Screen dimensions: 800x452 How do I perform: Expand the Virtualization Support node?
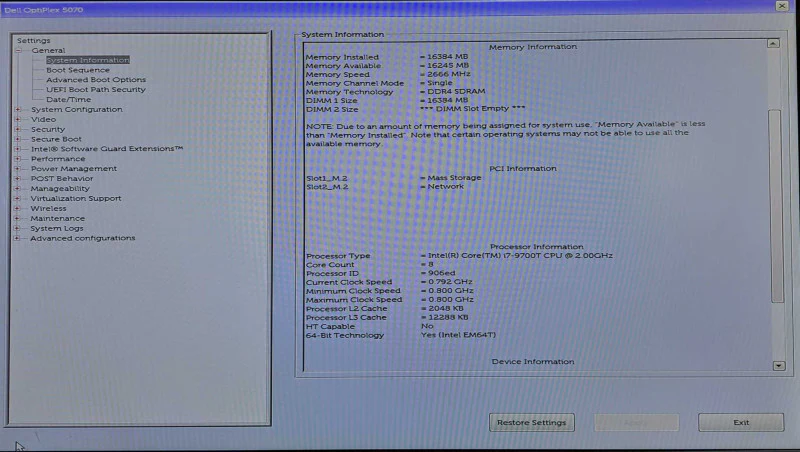point(18,198)
